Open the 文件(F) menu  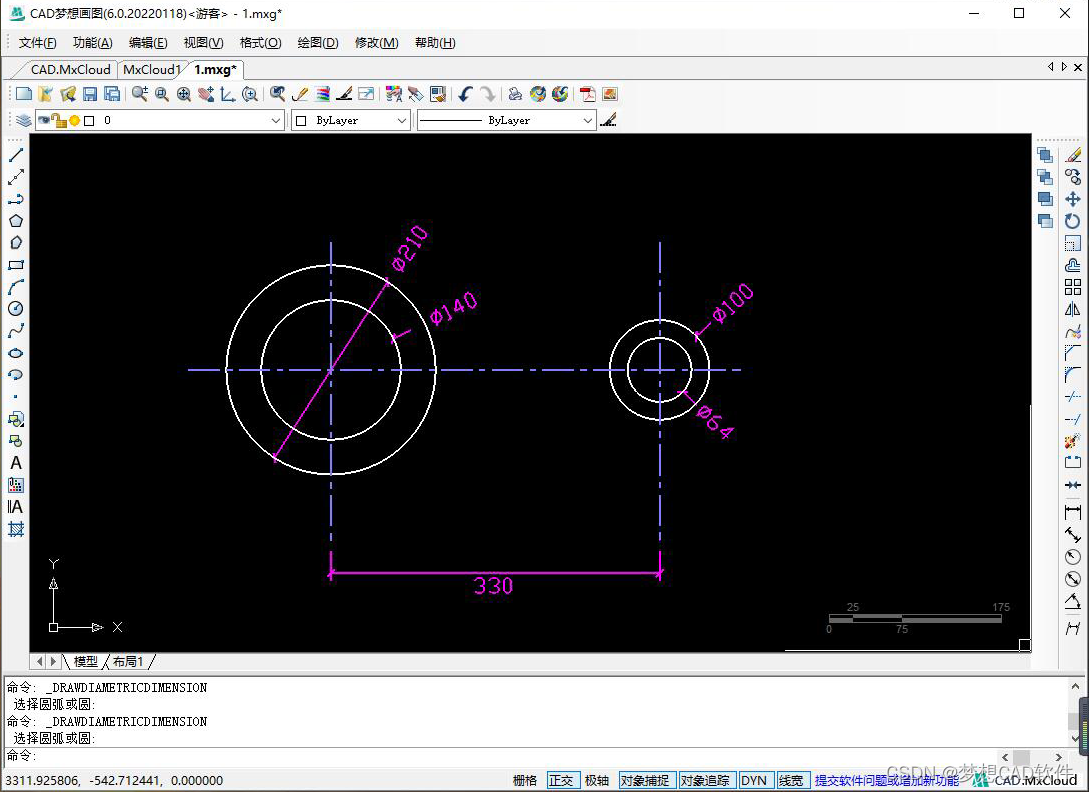tap(38, 43)
